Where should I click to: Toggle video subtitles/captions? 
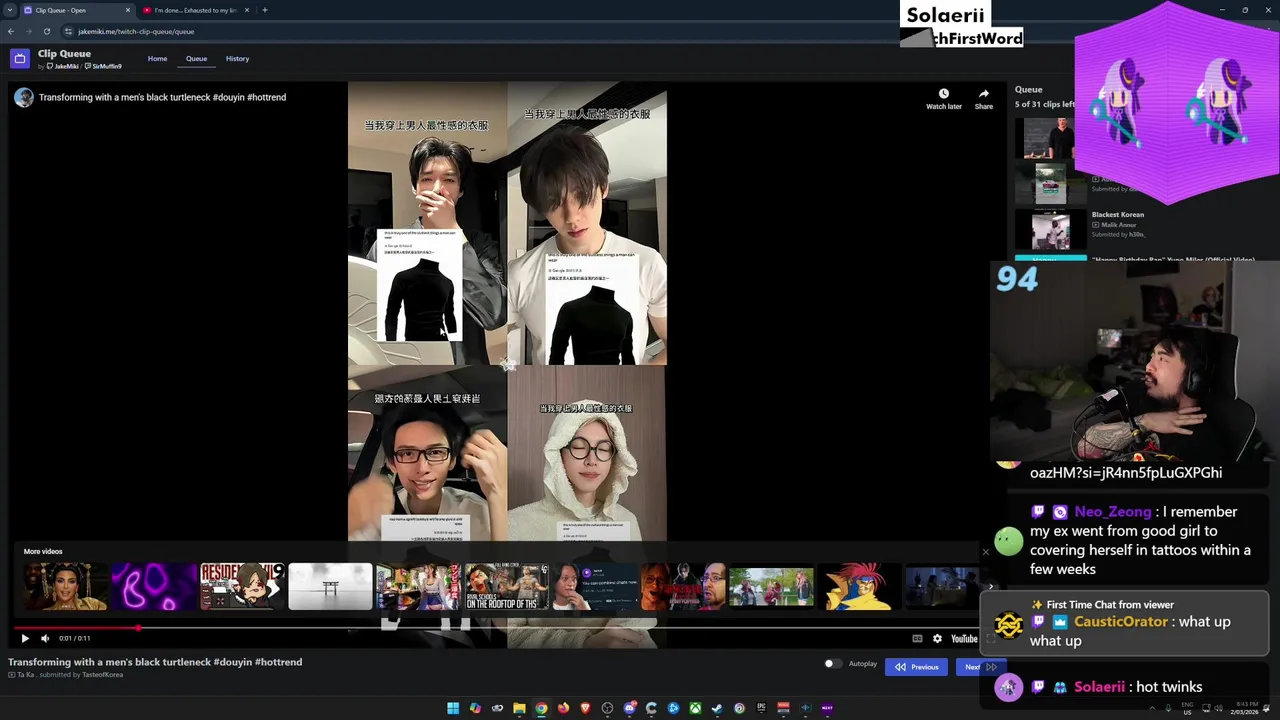(x=917, y=638)
